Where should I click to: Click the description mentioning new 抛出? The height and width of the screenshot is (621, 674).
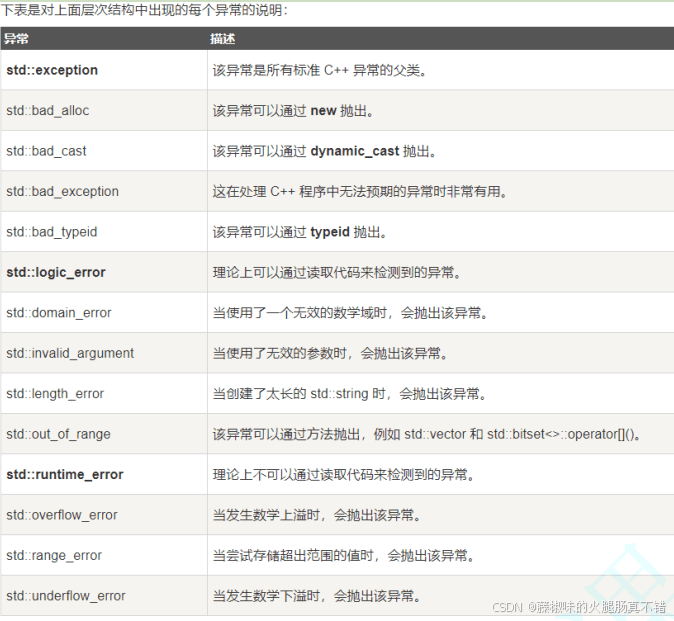pos(293,110)
